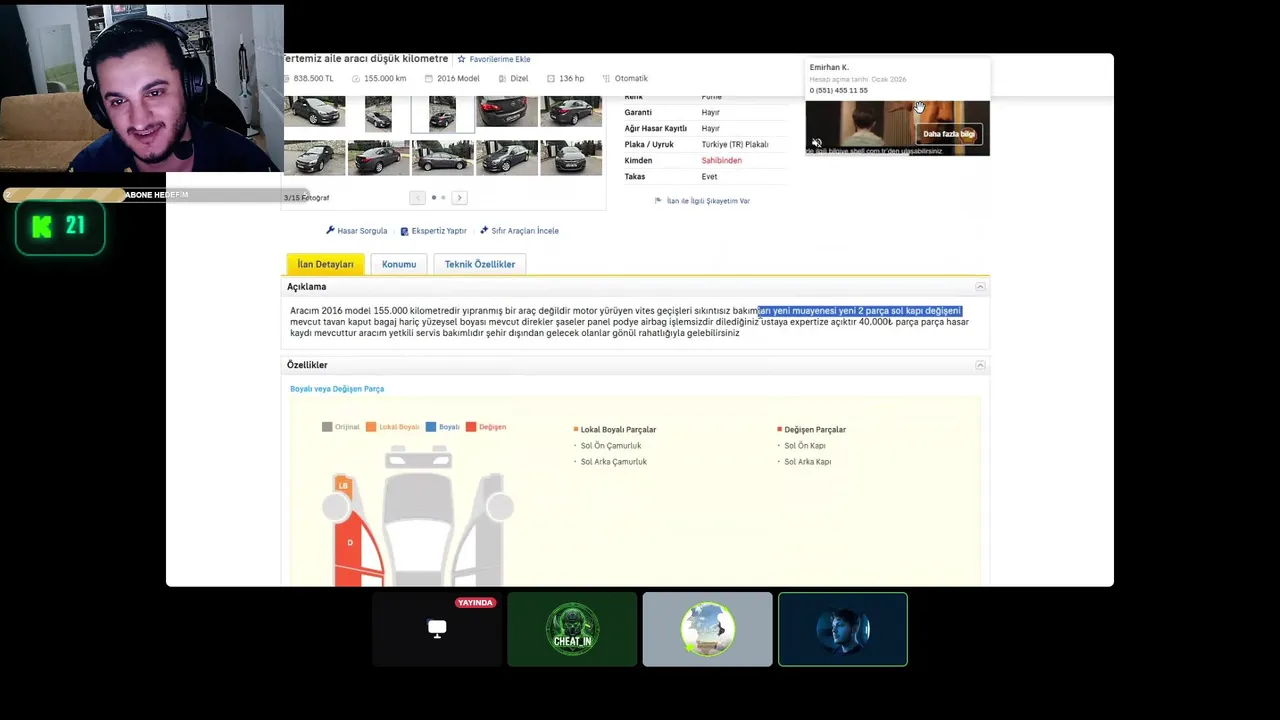Click the odometer icon next to 155.000 km
The width and height of the screenshot is (1280, 720).
[x=356, y=78]
